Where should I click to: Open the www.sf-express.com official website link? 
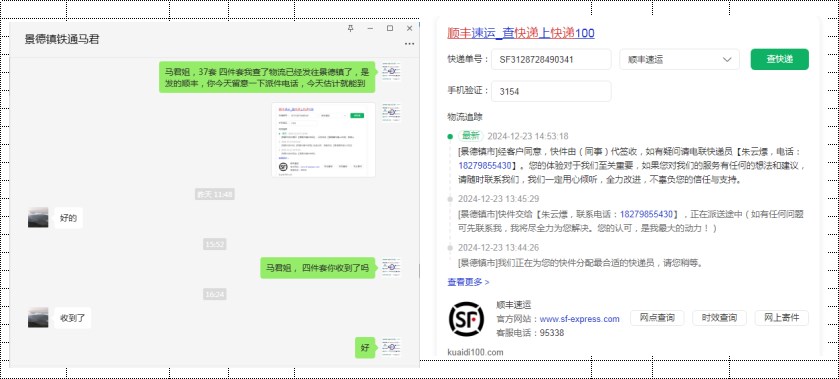pos(579,319)
